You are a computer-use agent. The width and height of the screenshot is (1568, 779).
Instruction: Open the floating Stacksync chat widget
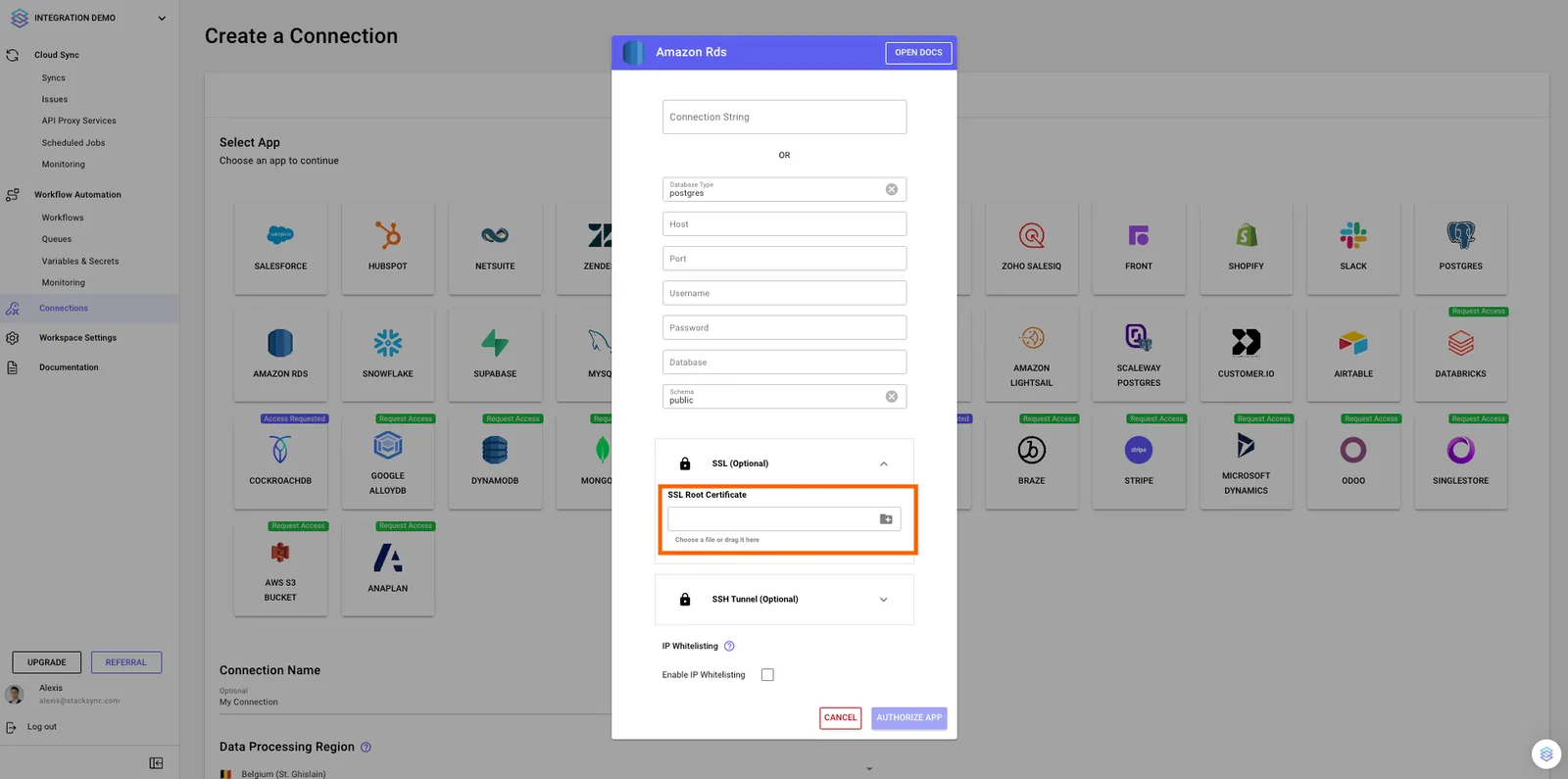1546,754
